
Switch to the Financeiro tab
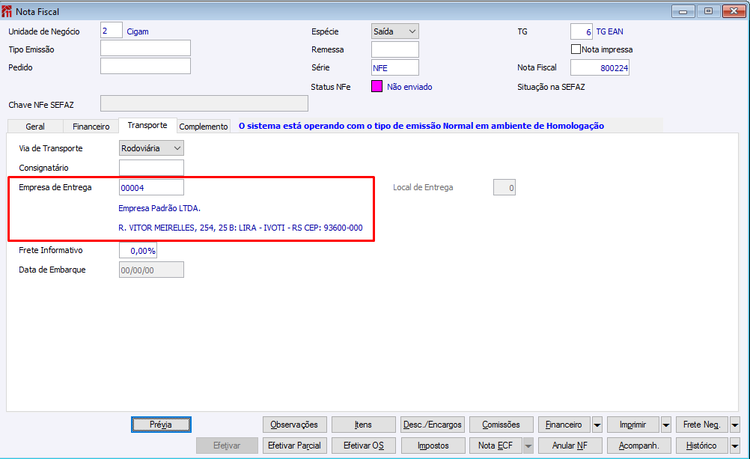tap(91, 126)
